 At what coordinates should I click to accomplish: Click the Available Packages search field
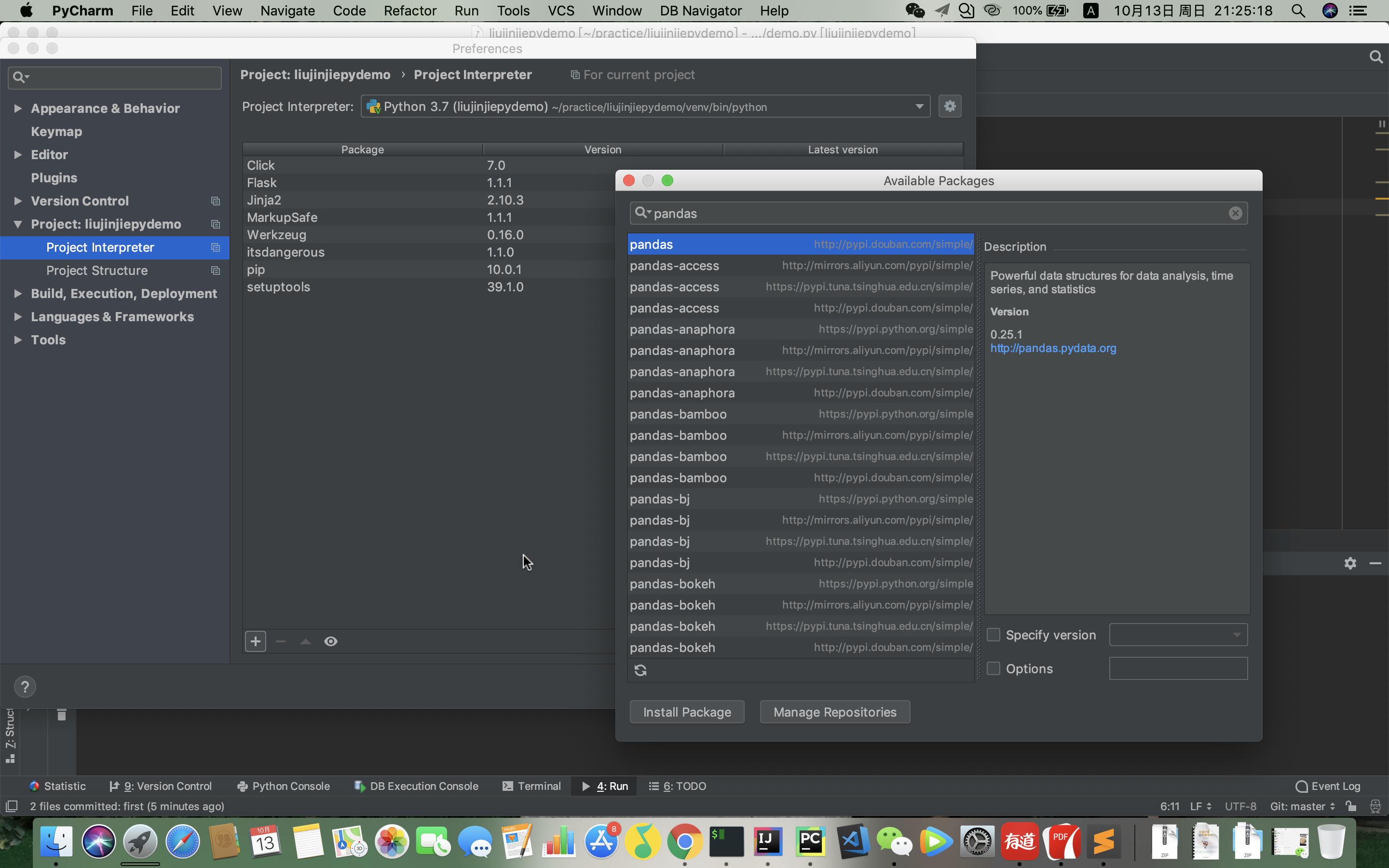click(939, 213)
